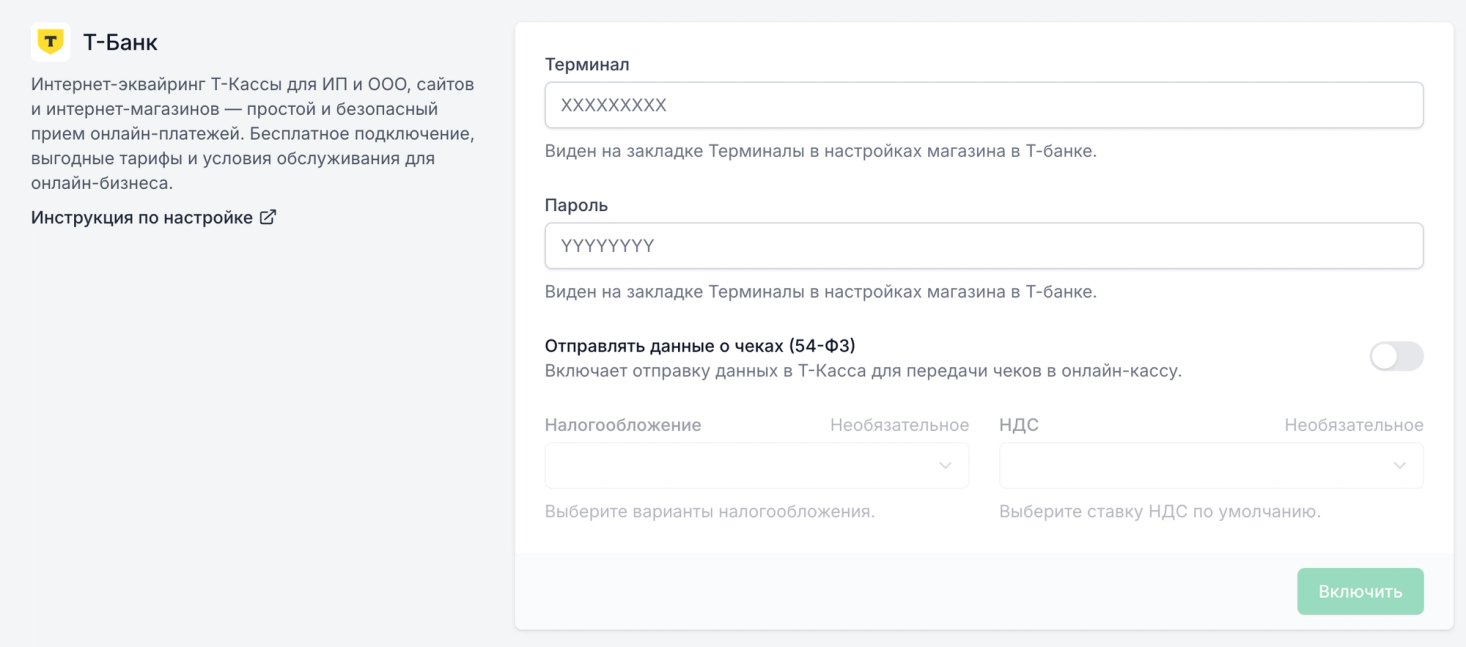Click the hint text under Терминал field

(x=821, y=152)
